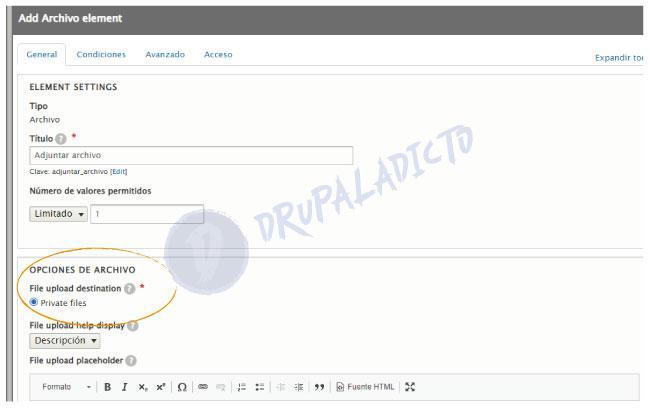Switch to the Acceso tab
This screenshot has height=412, width=650.
click(x=218, y=54)
